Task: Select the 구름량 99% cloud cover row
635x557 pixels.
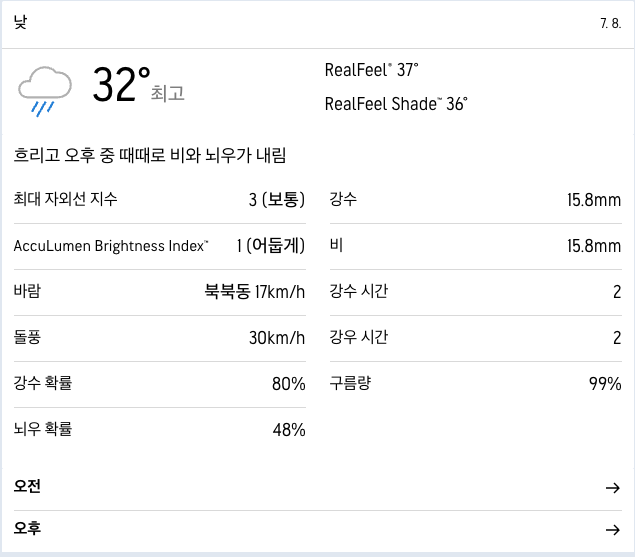Action: pyautogui.click(x=476, y=384)
